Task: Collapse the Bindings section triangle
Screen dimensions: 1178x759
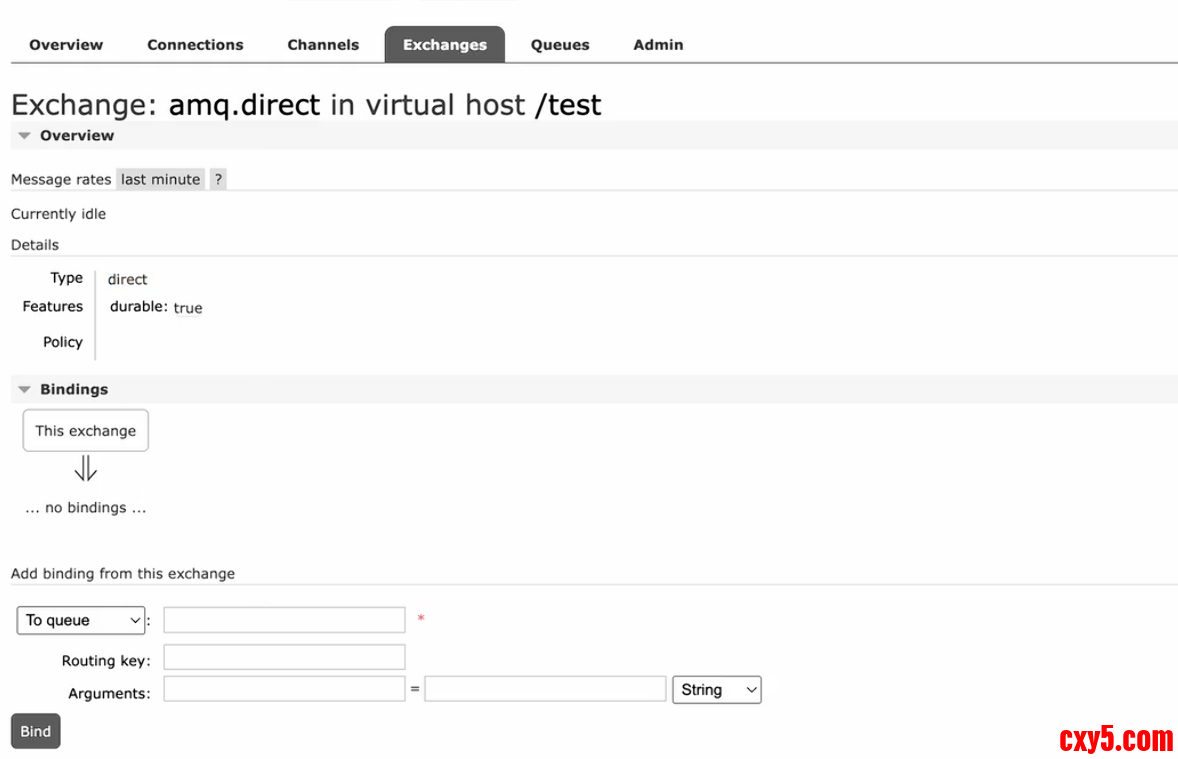Action: coord(25,390)
